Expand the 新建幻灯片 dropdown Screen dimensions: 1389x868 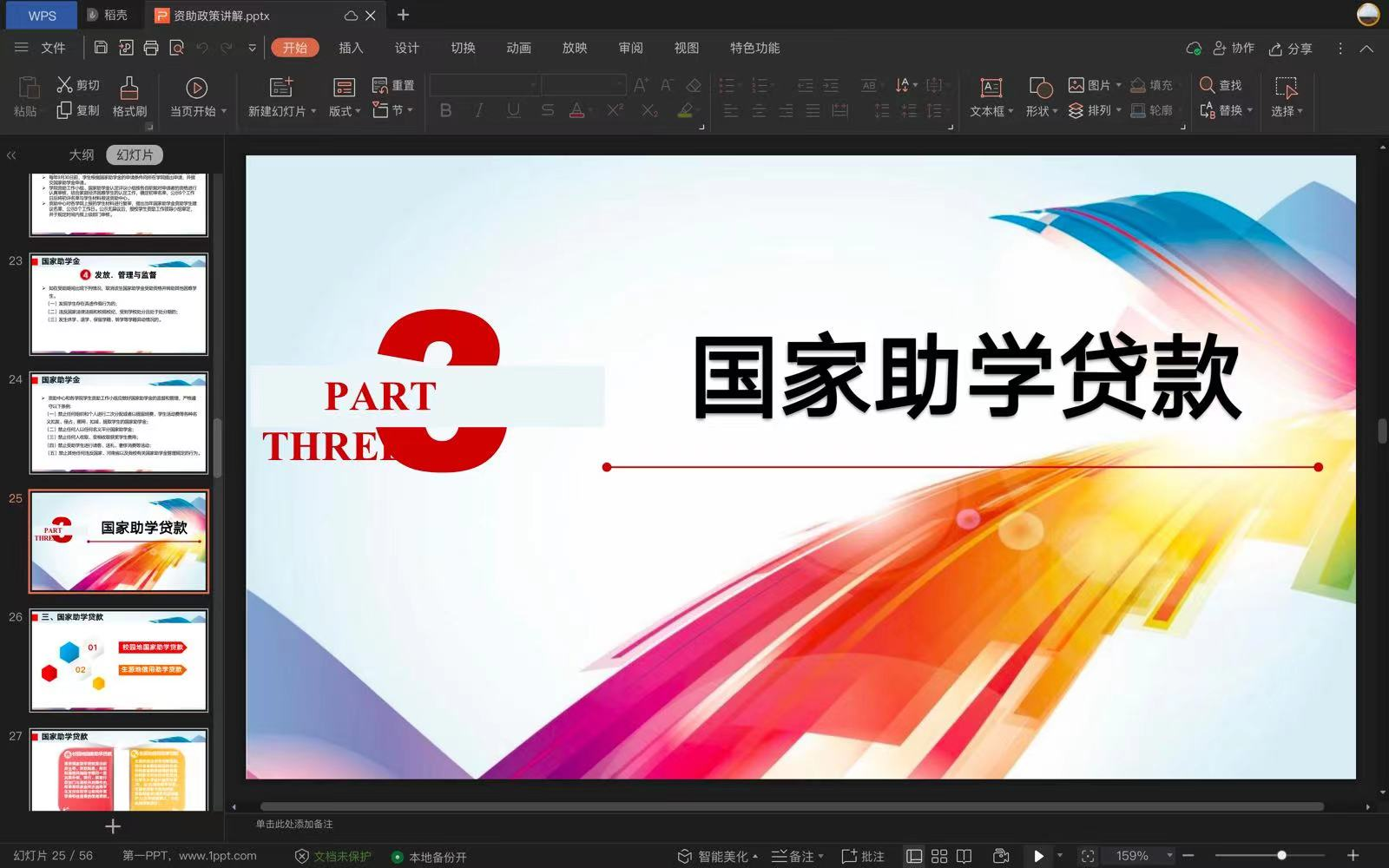click(313, 111)
